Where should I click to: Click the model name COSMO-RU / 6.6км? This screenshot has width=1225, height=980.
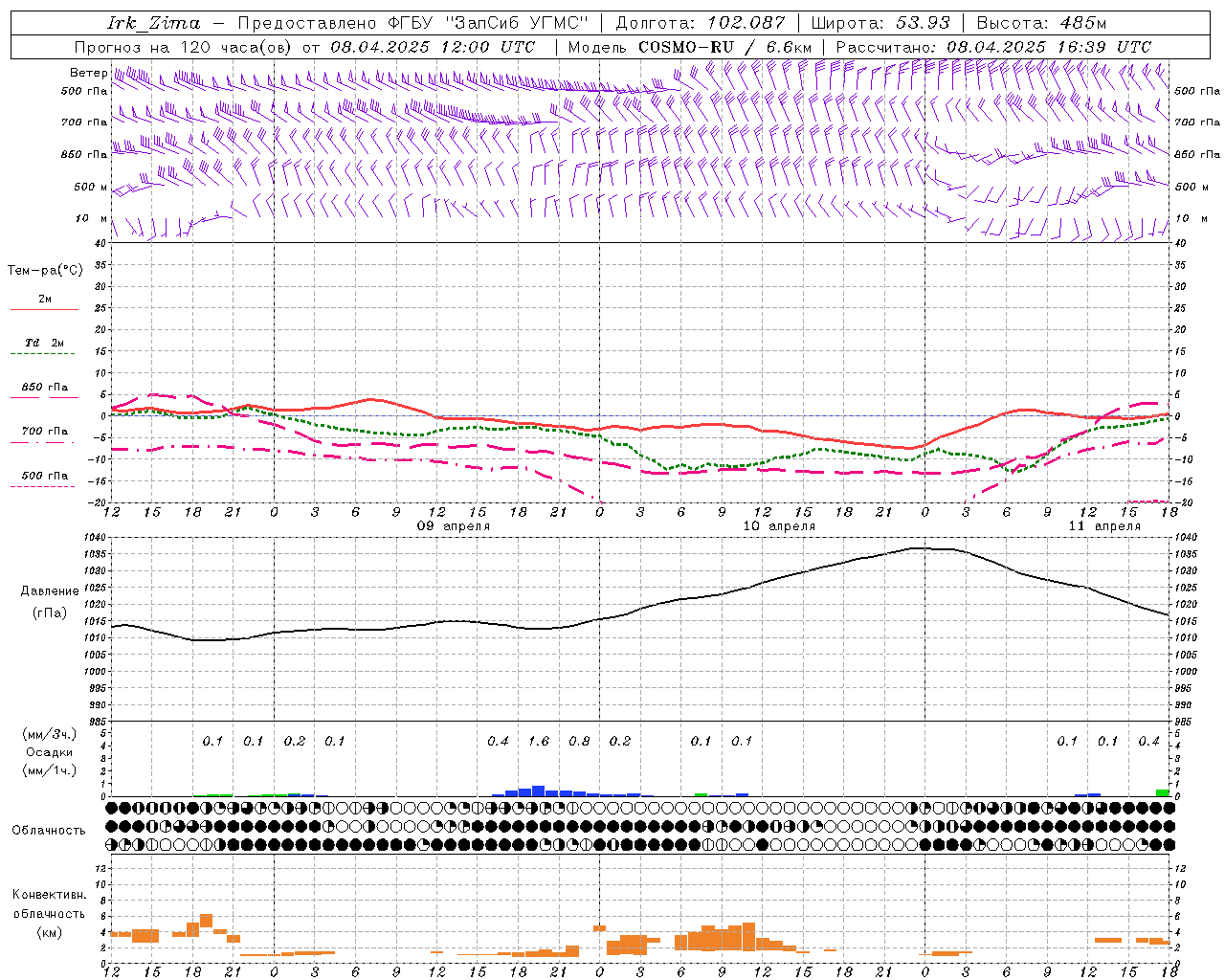click(724, 47)
